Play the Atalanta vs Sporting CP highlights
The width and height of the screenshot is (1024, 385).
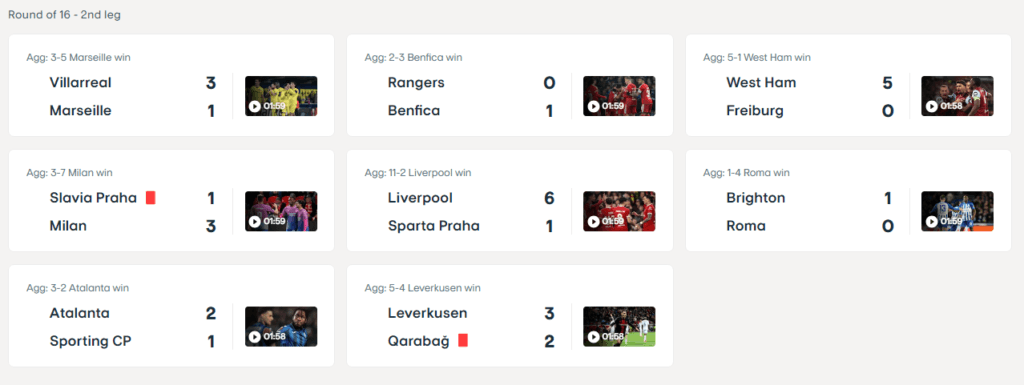pos(281,326)
